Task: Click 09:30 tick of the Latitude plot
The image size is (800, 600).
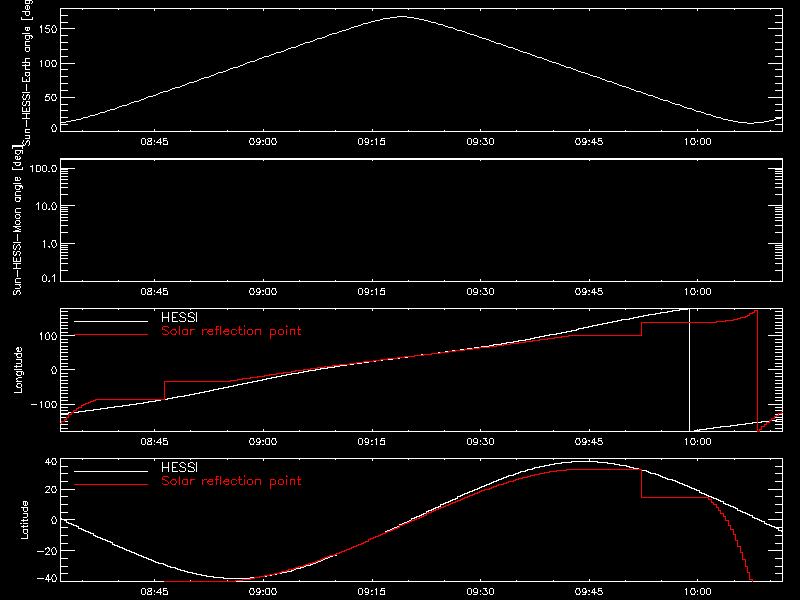Action: [480, 592]
